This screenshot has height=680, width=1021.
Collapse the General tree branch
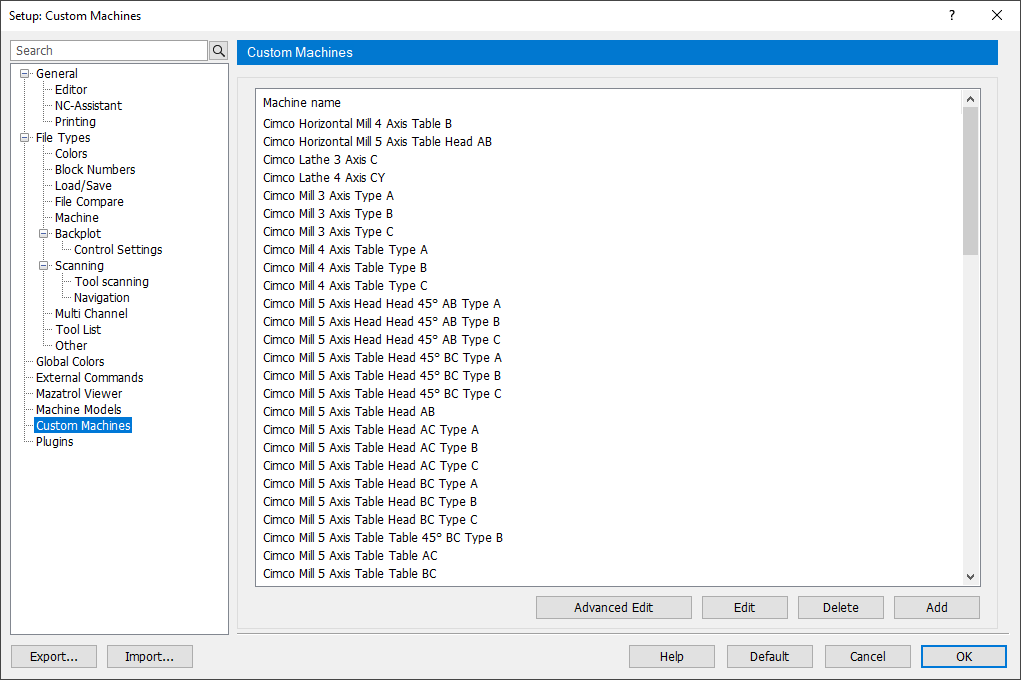23,73
